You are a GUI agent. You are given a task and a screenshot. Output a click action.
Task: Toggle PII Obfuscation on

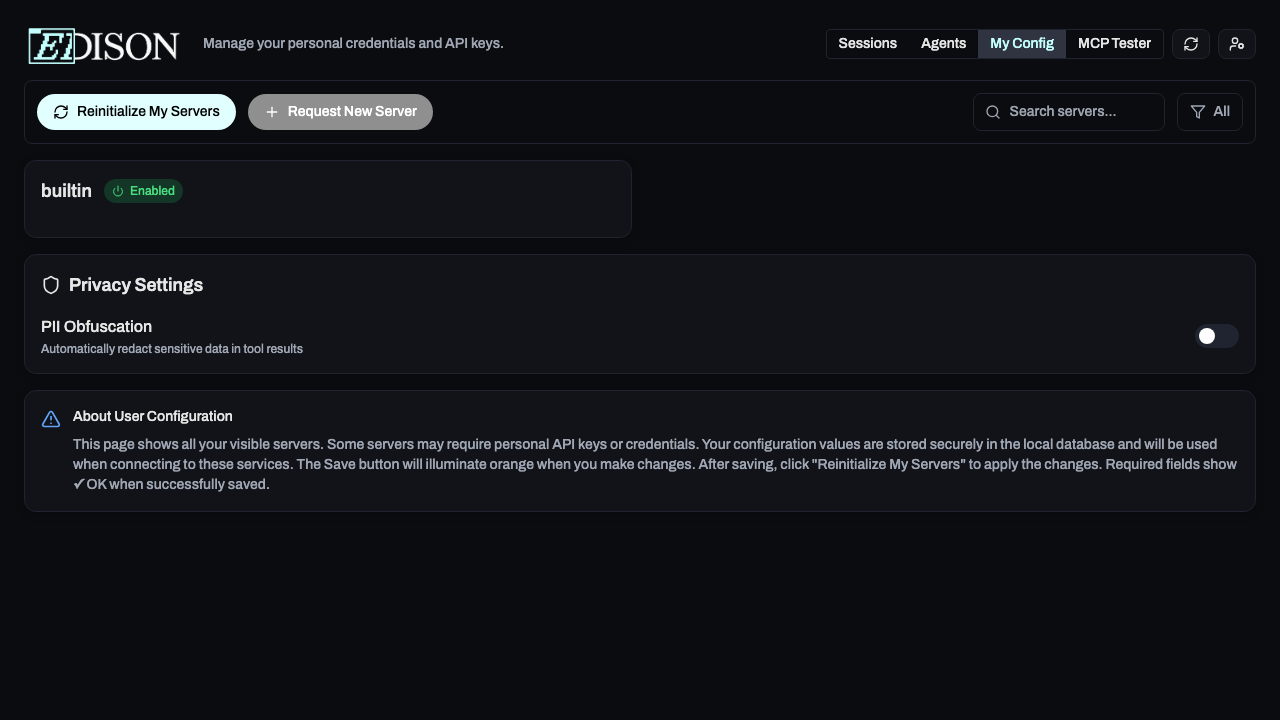[x=1217, y=336]
